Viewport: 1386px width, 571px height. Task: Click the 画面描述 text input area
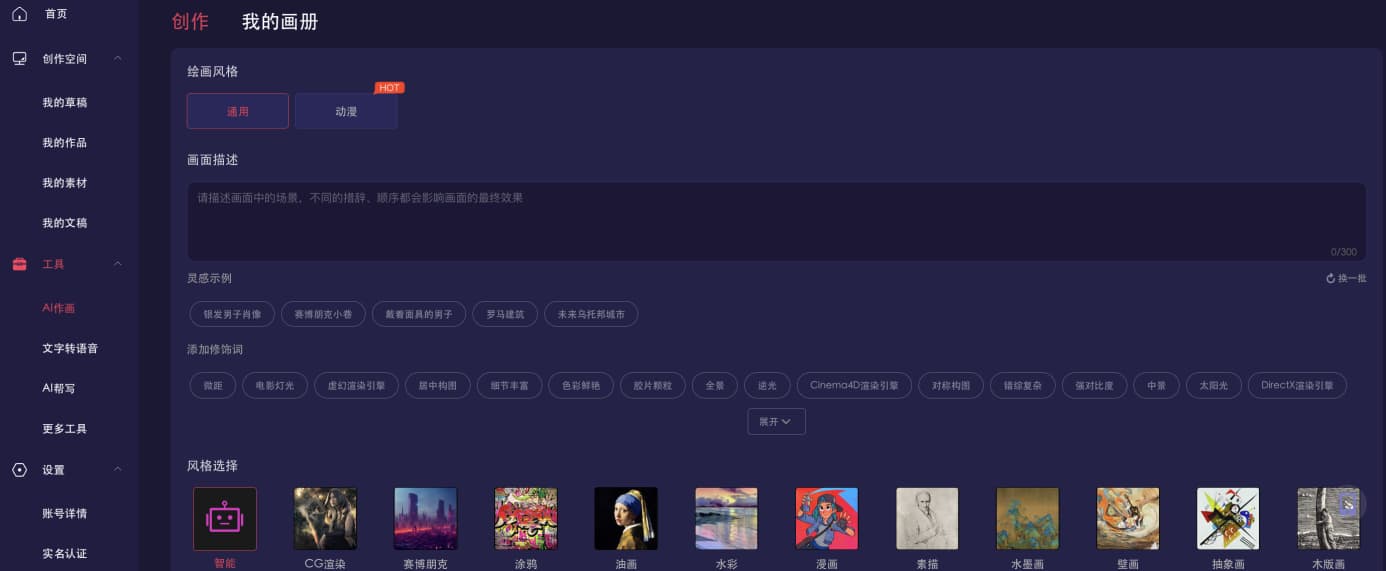[x=776, y=221]
